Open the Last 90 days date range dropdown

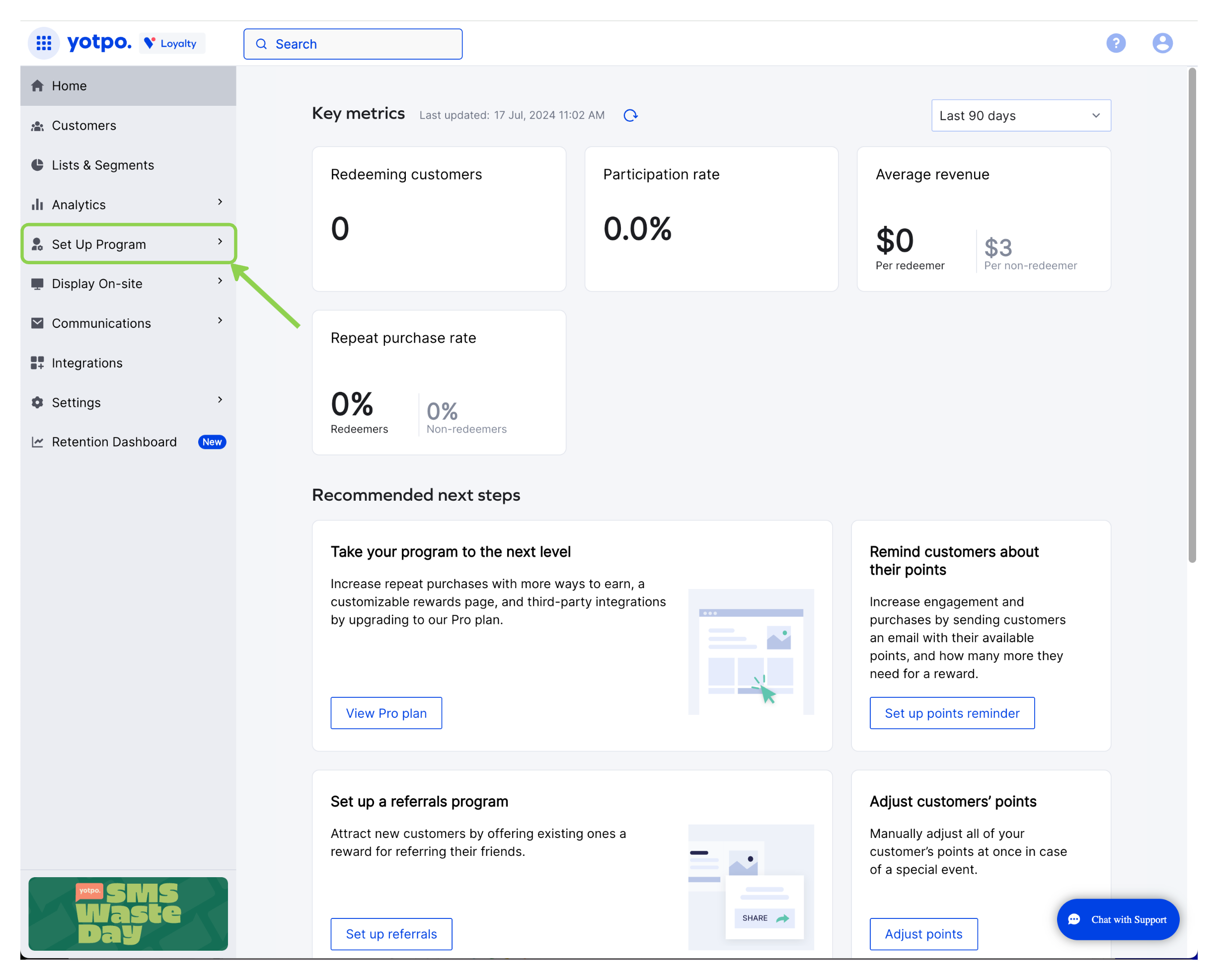(1021, 115)
